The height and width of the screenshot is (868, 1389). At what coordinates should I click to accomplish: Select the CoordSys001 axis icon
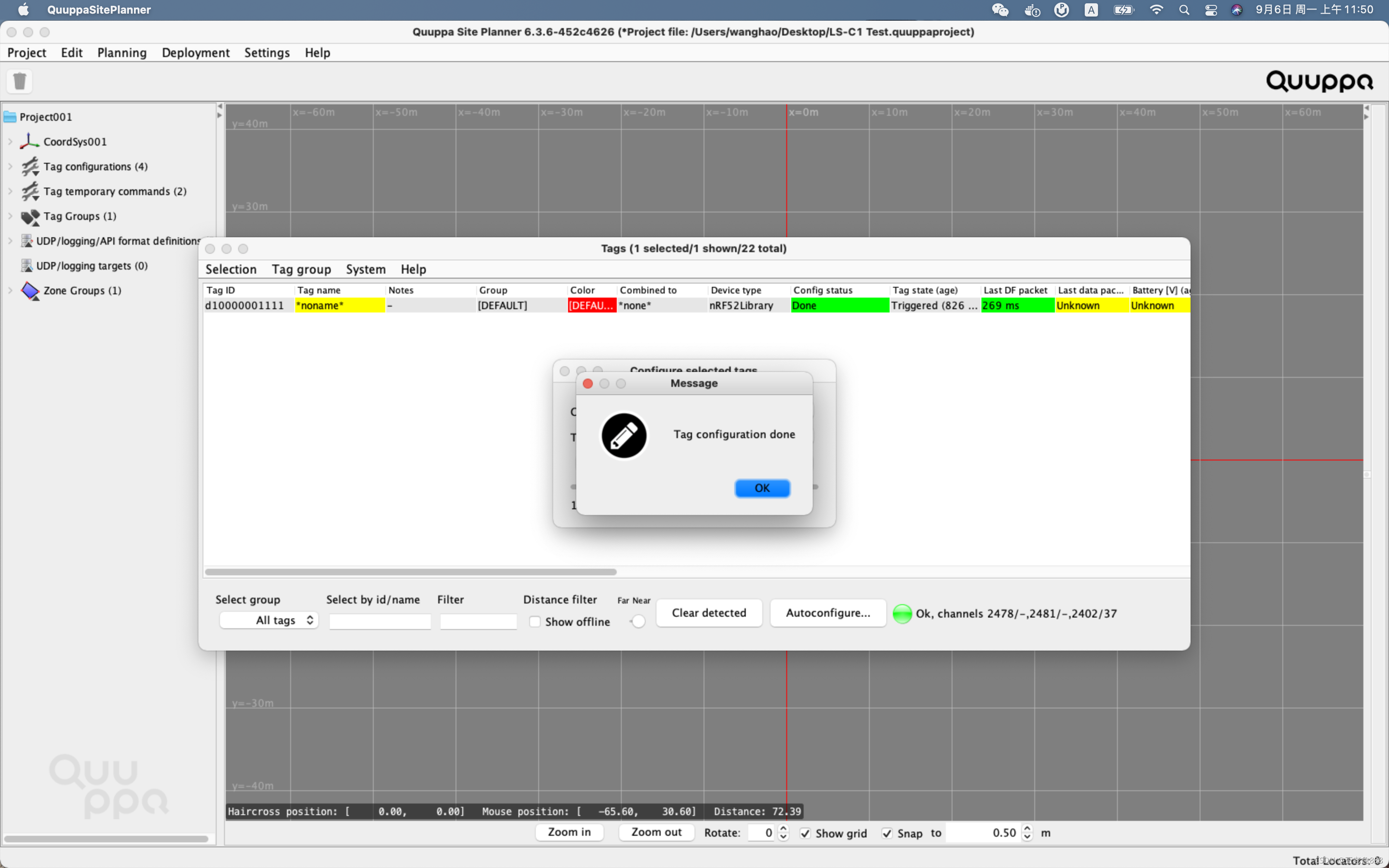click(x=29, y=141)
